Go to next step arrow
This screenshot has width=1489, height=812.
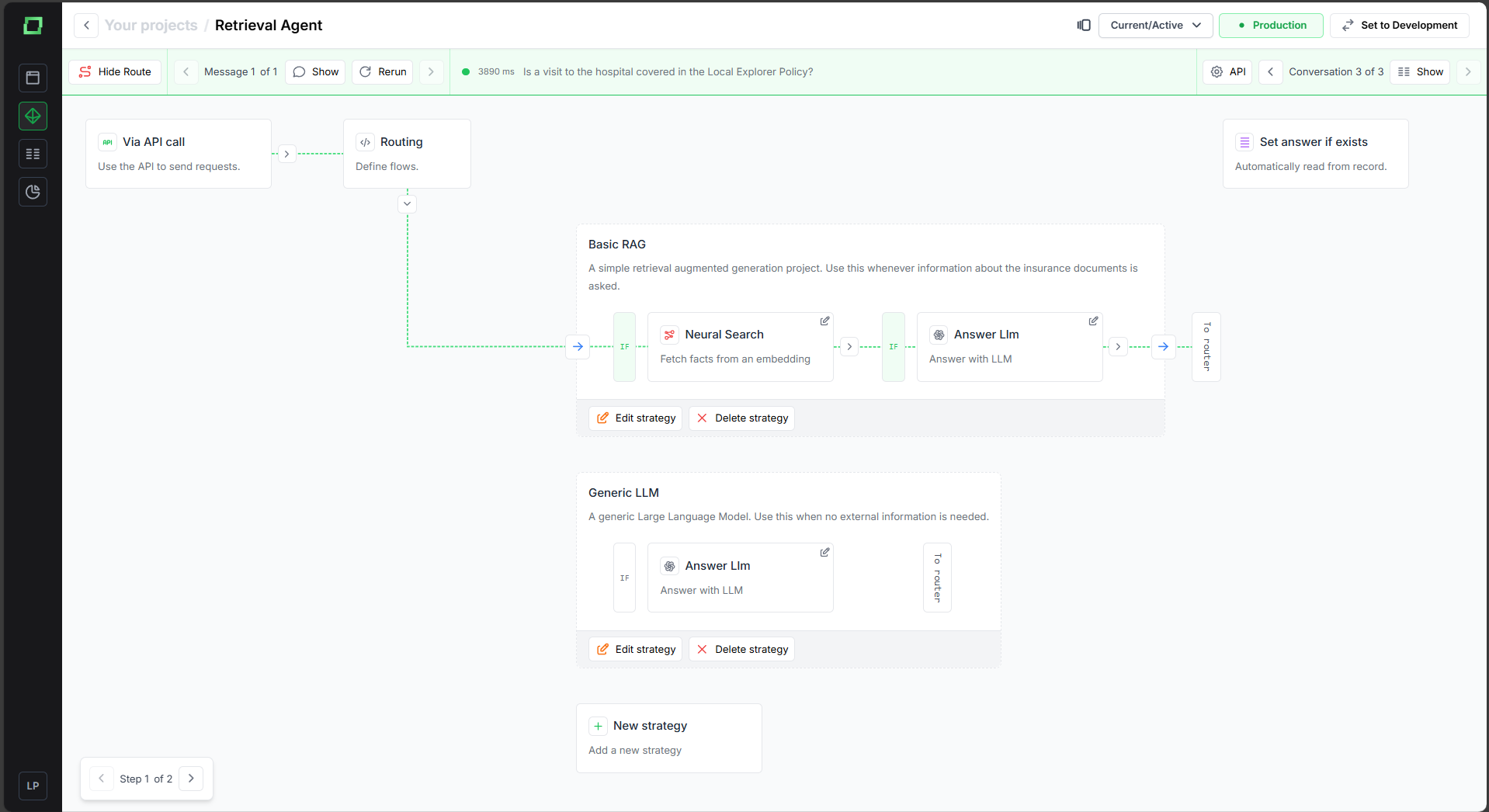pos(191,779)
